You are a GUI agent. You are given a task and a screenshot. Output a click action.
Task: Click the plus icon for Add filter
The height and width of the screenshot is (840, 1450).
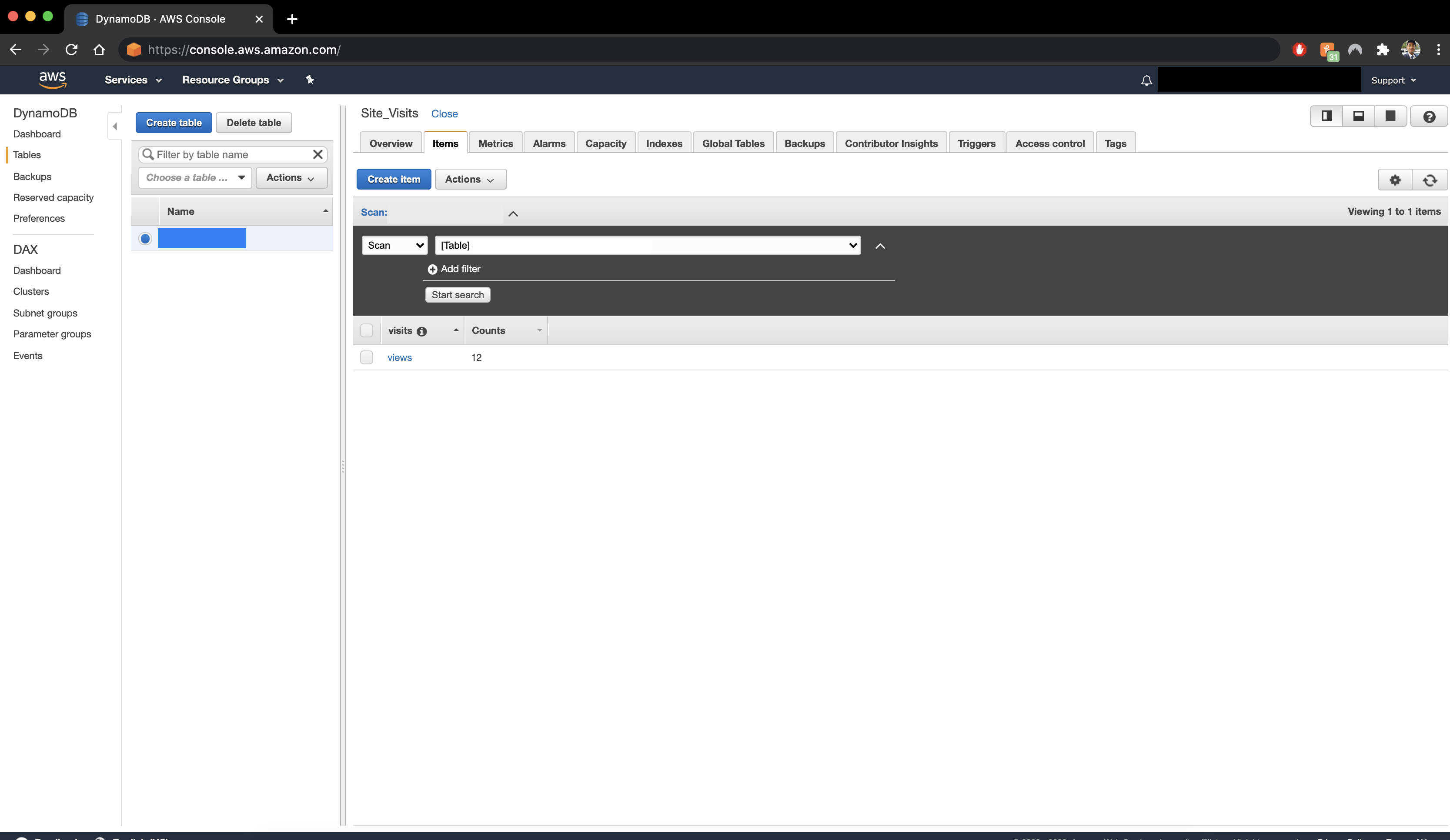tap(432, 269)
